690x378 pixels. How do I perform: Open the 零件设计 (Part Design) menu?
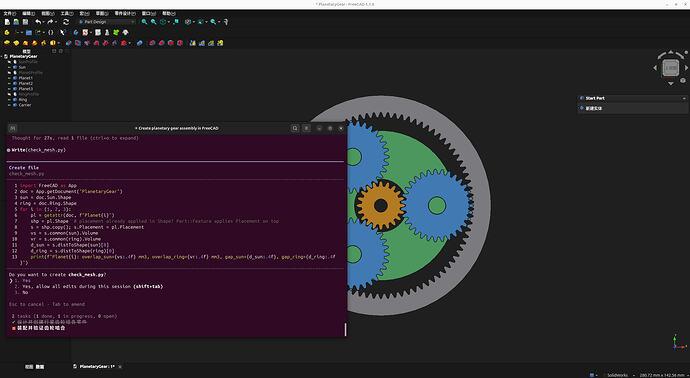click(125, 14)
